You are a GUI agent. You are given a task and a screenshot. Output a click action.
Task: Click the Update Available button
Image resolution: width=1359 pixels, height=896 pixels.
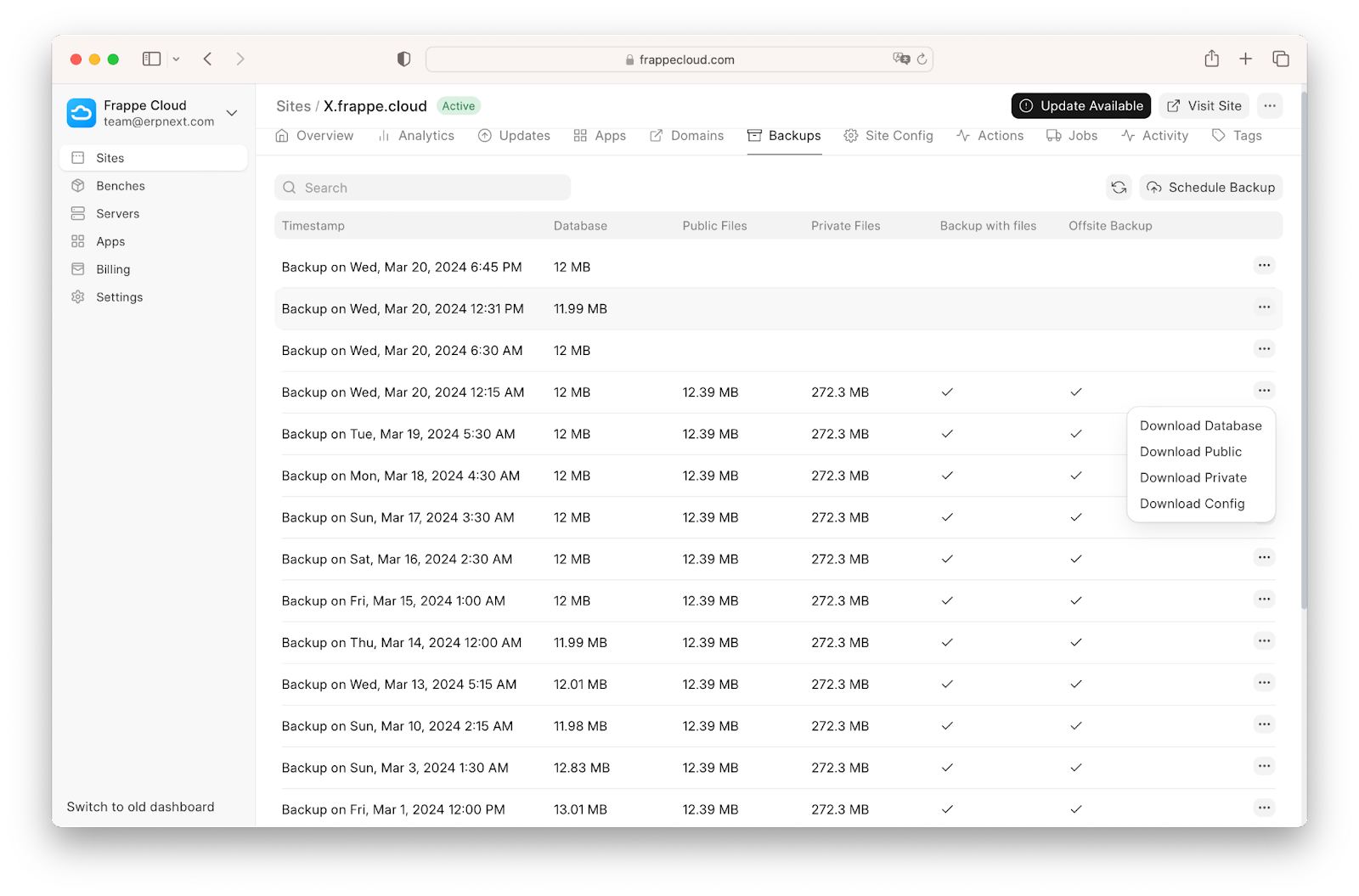(1080, 106)
